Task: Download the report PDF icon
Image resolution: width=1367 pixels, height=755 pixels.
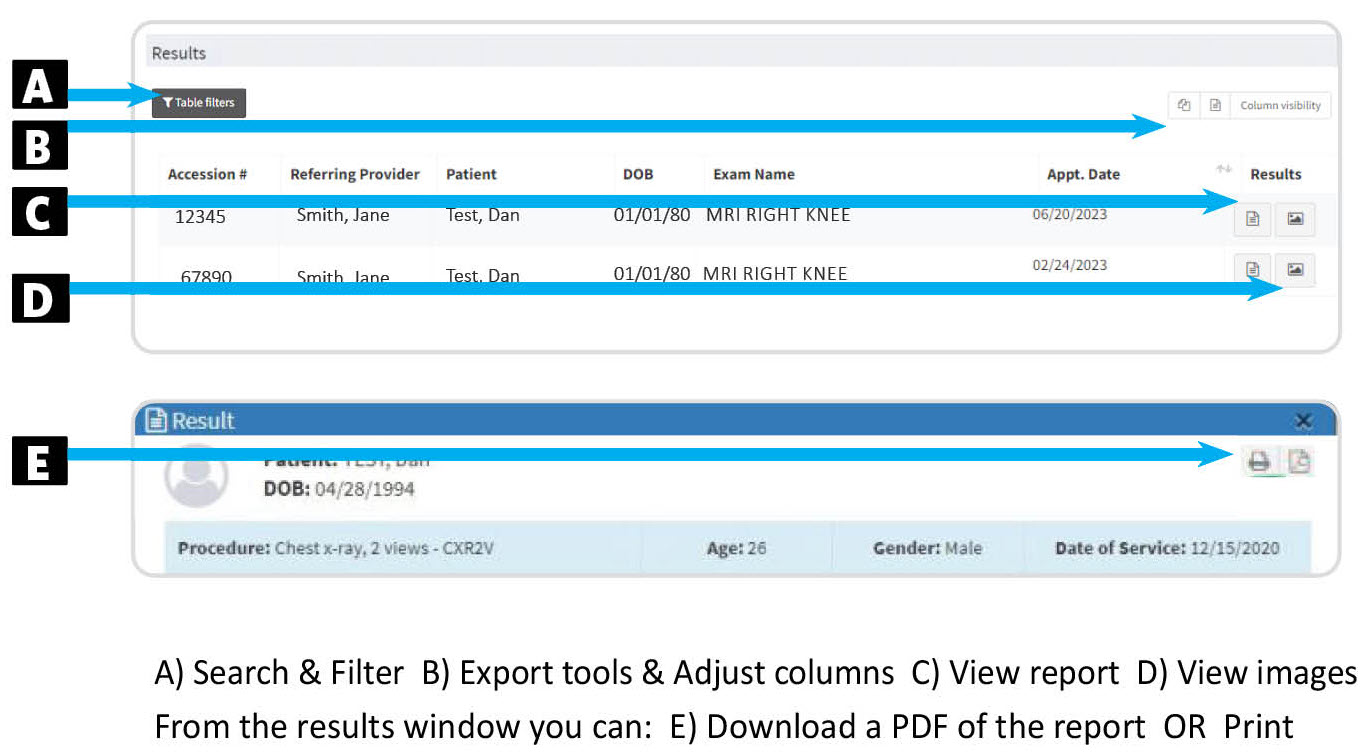Action: point(1298,461)
